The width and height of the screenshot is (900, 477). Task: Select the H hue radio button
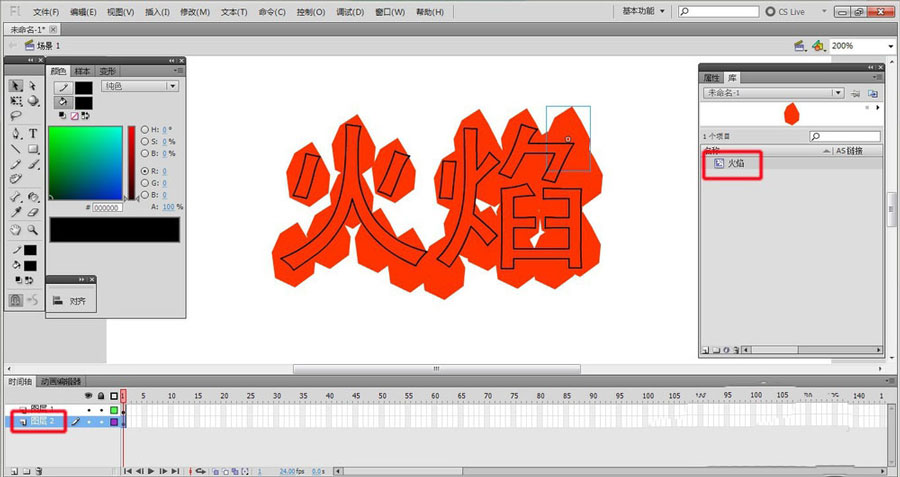(145, 129)
